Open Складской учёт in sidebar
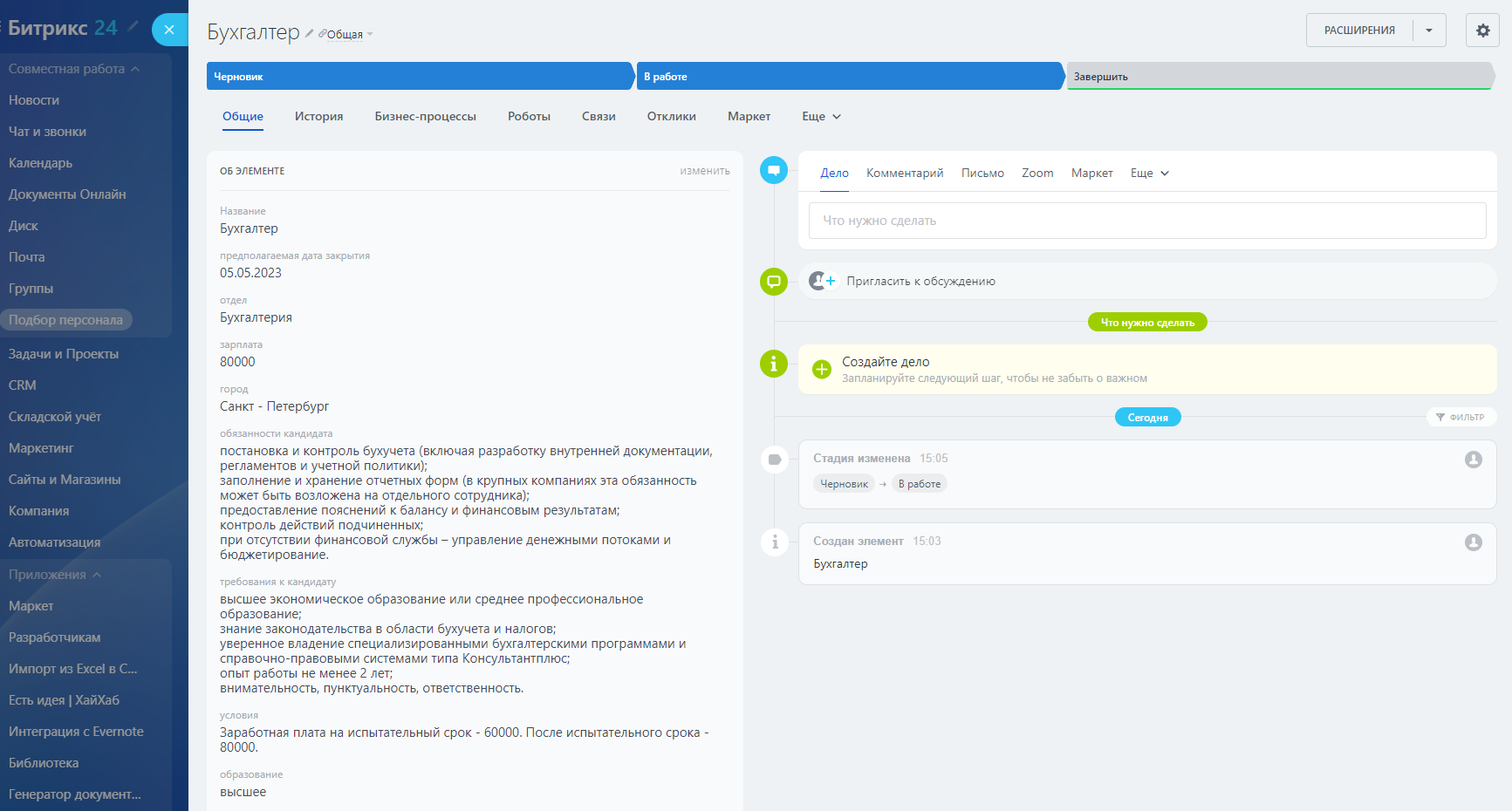The width and height of the screenshot is (1512, 811). (x=55, y=417)
